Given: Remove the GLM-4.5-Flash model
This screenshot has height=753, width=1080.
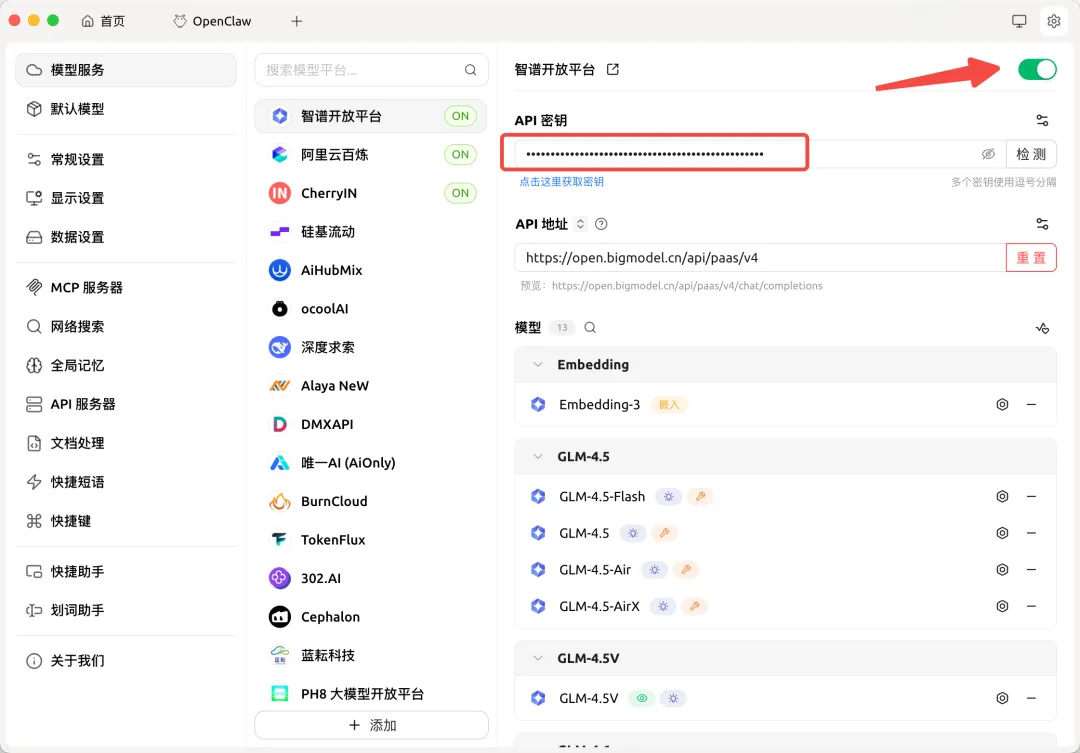Looking at the screenshot, I should [x=1031, y=496].
